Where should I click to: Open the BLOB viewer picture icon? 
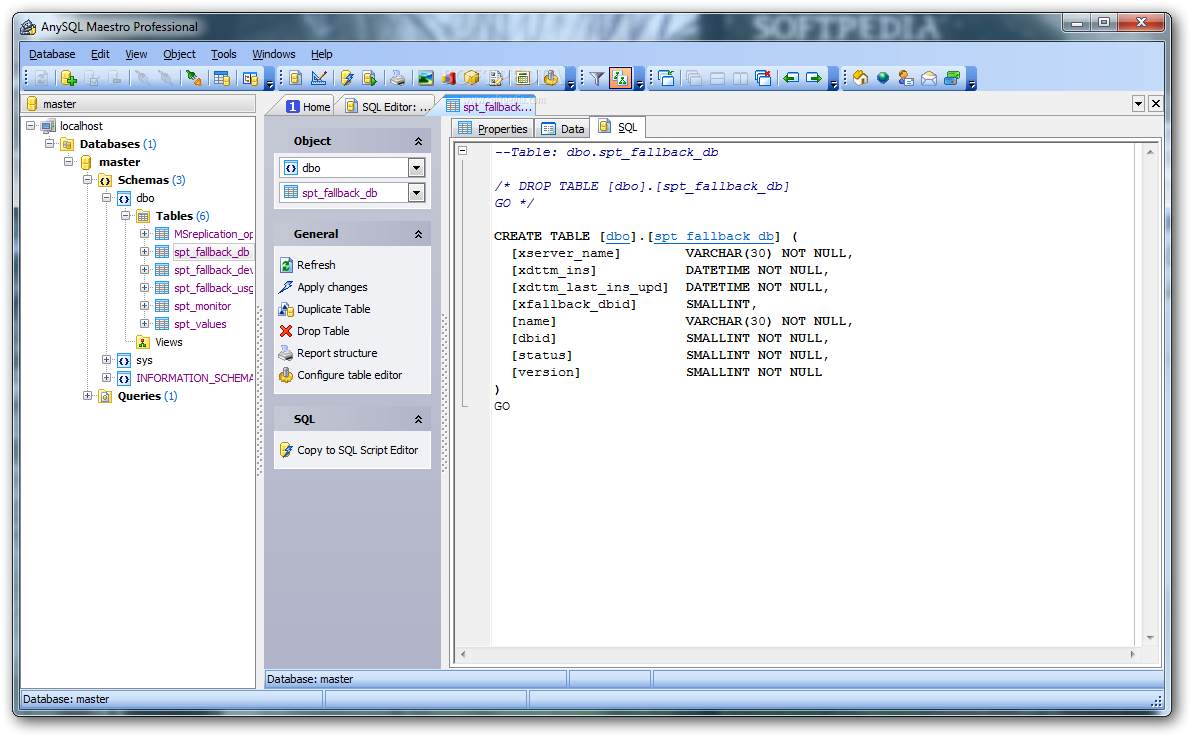(x=426, y=78)
